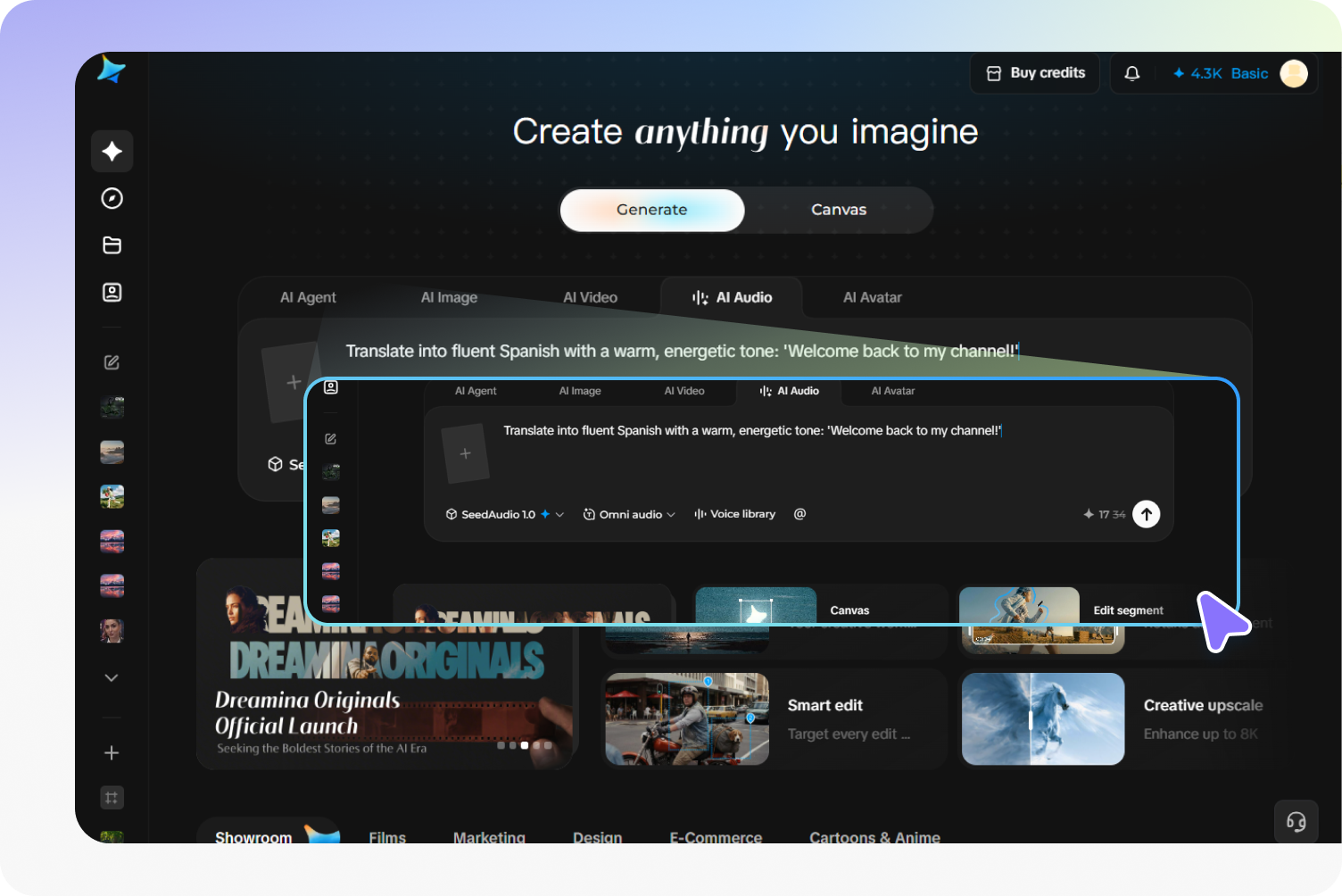Viewport: 1342px width, 896px height.
Task: Open the folder icon in the sidebar
Action: click(x=112, y=245)
